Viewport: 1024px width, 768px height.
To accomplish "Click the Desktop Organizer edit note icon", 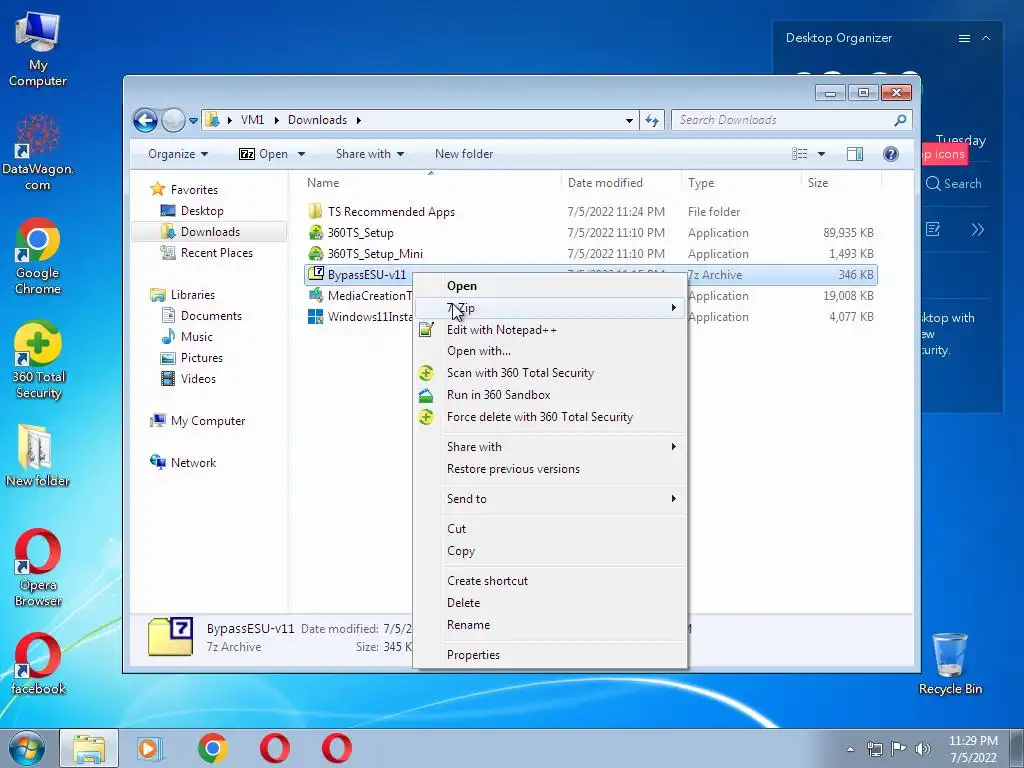I will point(933,229).
